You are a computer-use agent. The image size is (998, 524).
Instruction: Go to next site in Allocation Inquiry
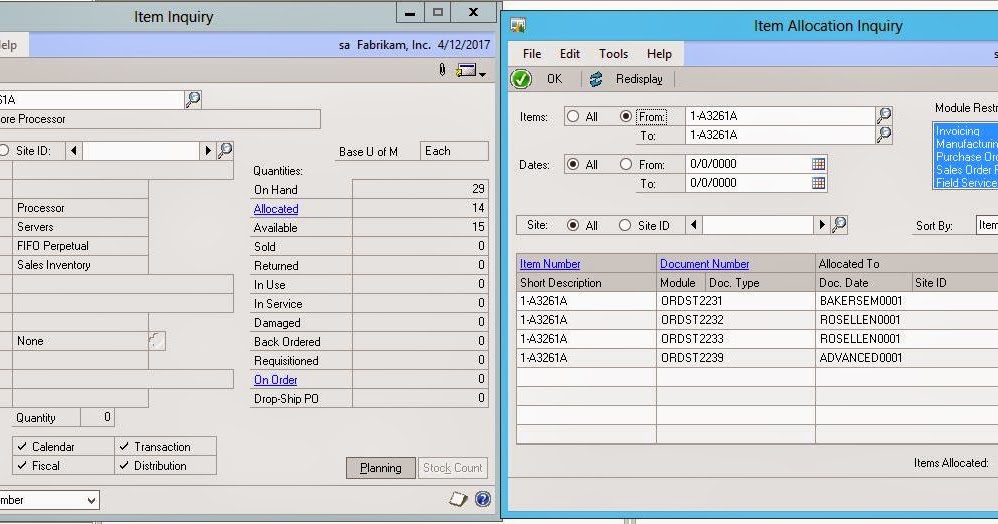822,225
